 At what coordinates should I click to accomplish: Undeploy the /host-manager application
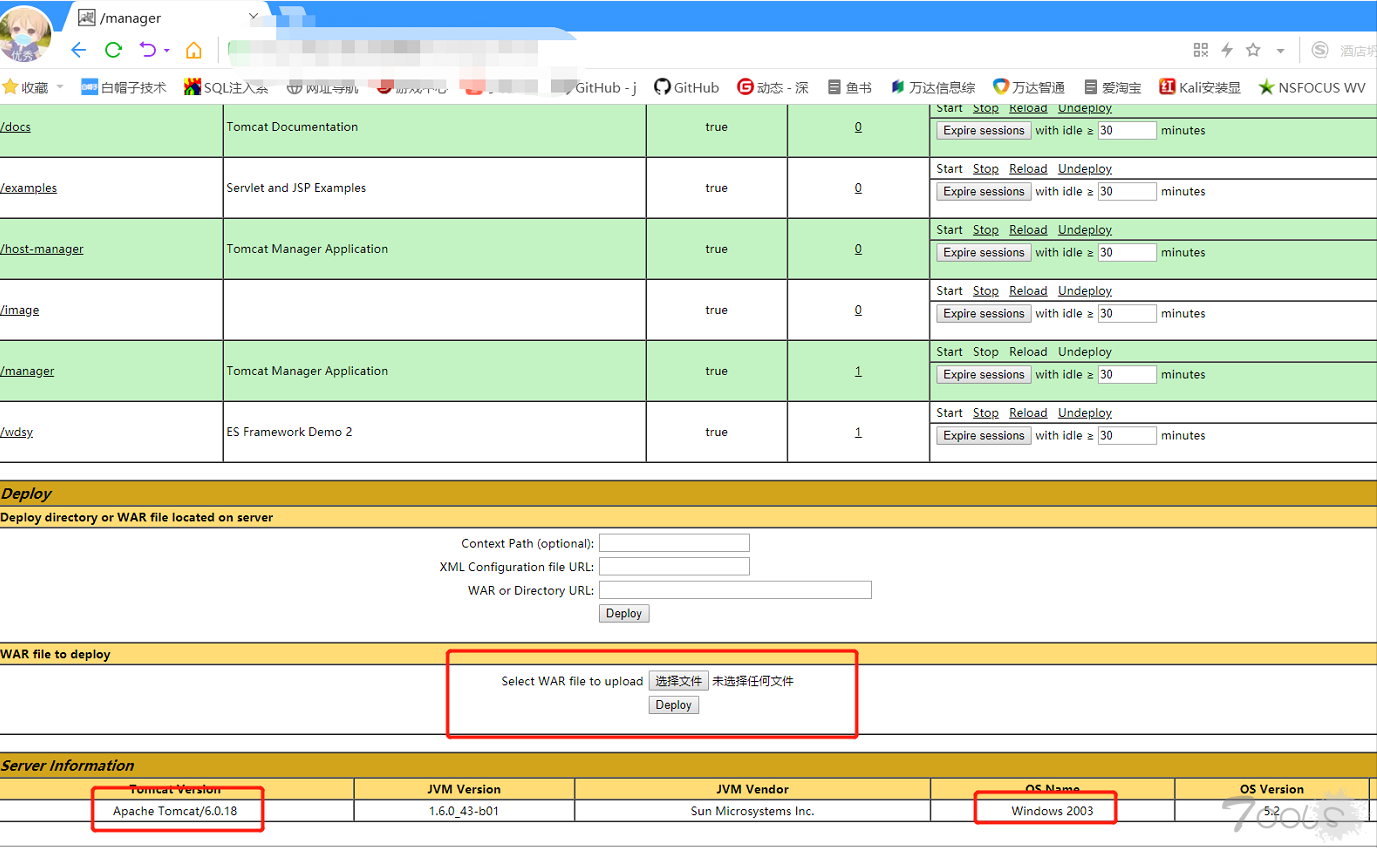click(1085, 230)
